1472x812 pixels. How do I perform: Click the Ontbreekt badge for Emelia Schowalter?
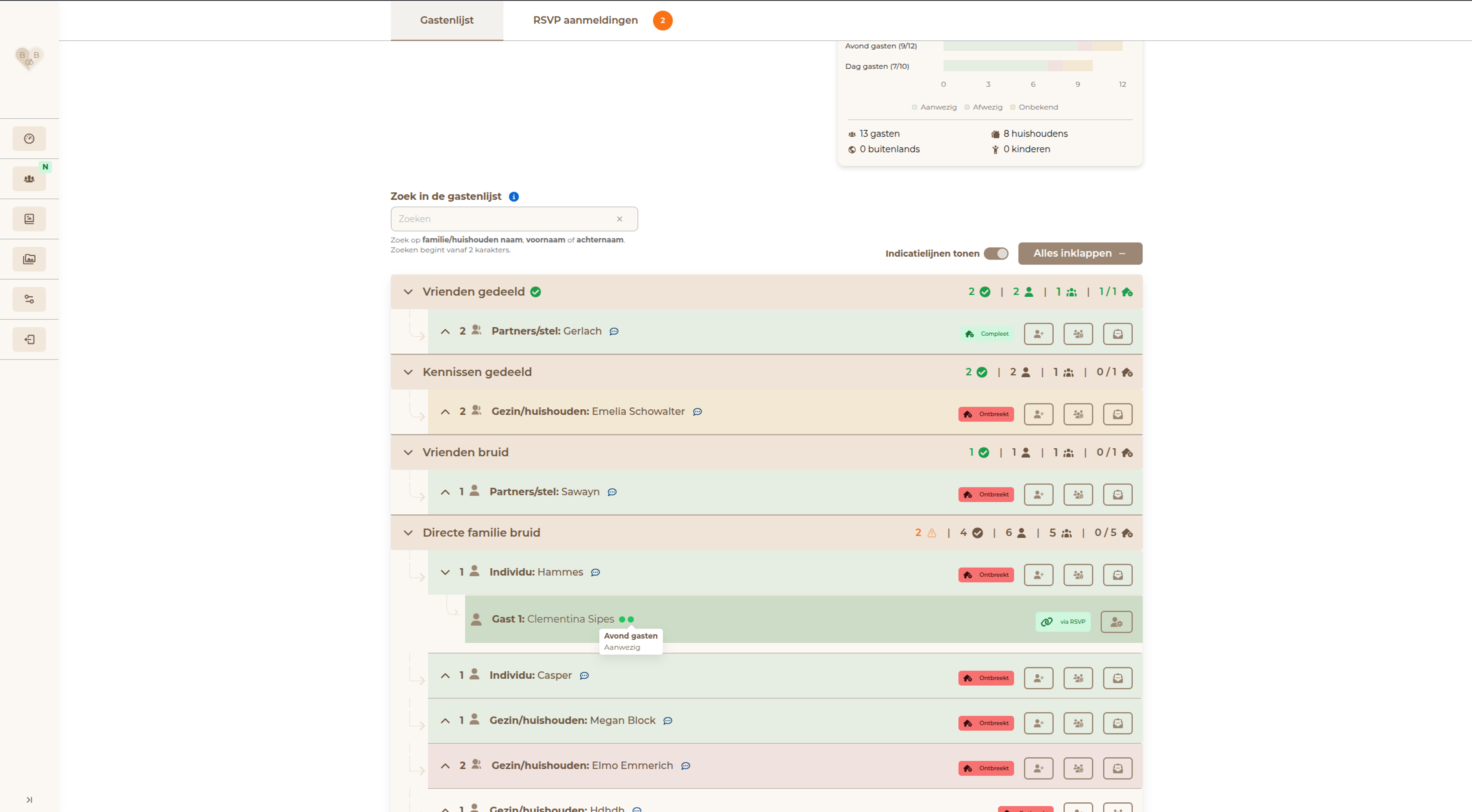tap(986, 414)
